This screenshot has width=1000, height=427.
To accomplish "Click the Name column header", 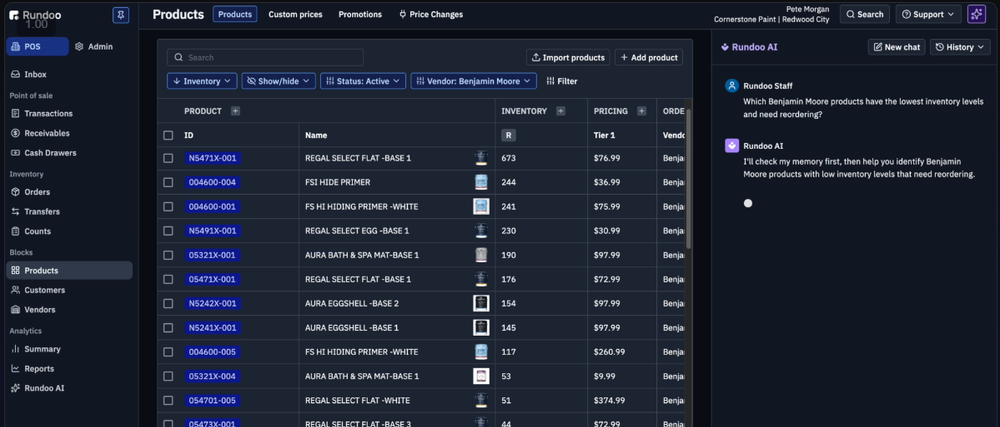I will click(x=316, y=135).
